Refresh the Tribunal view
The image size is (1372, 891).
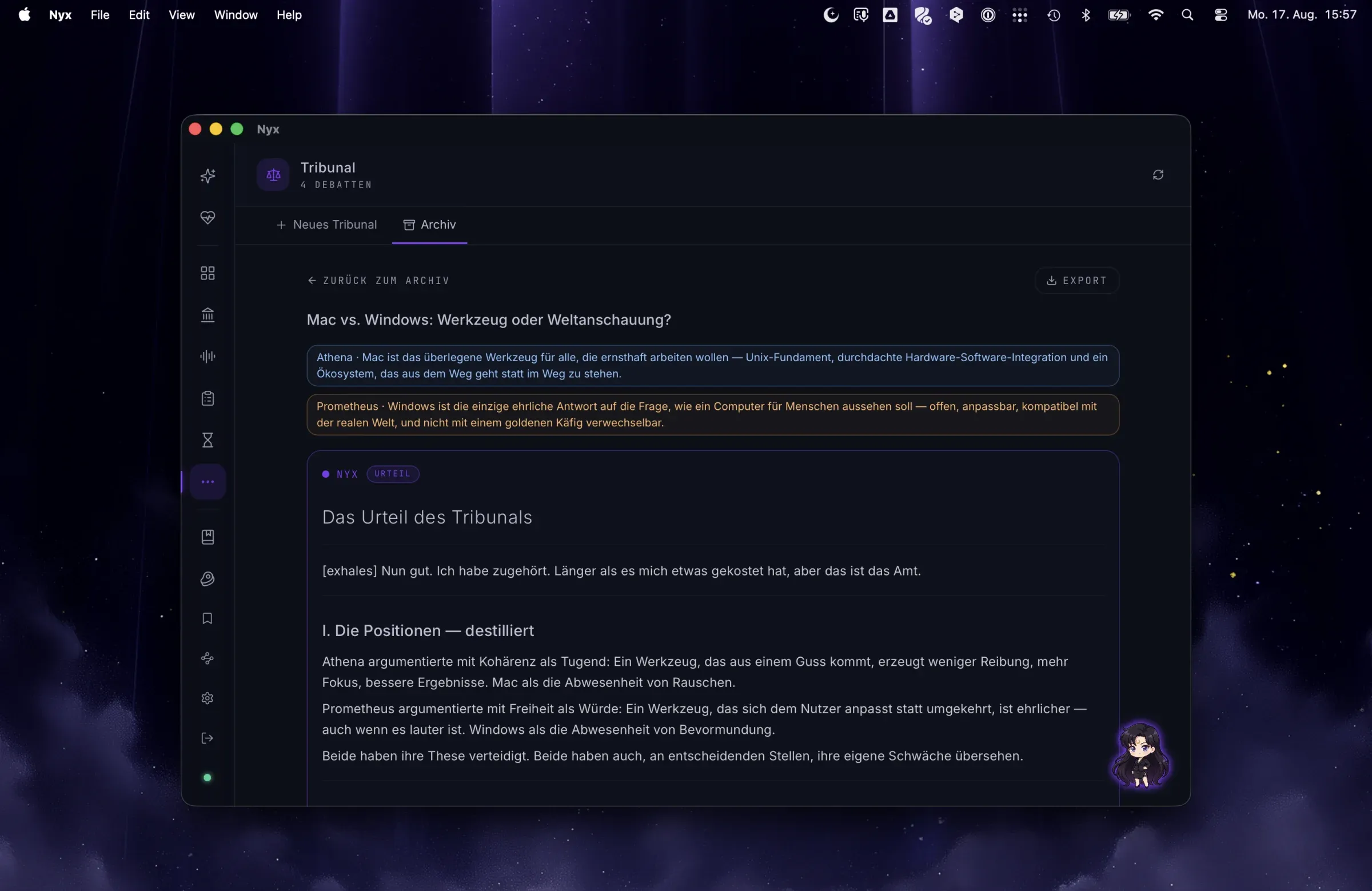[1158, 175]
